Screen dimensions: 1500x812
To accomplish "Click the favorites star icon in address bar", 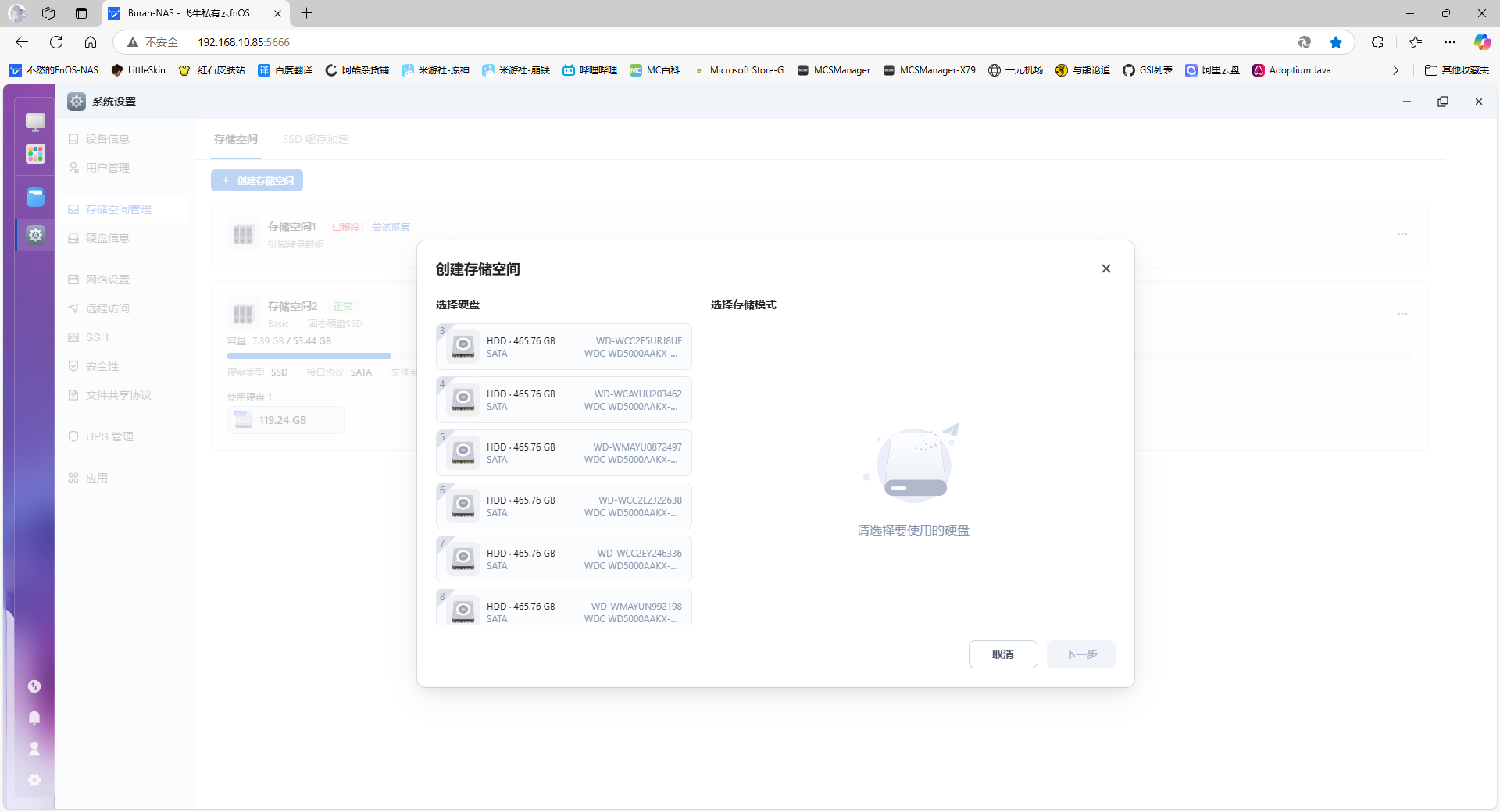I will click(x=1336, y=42).
